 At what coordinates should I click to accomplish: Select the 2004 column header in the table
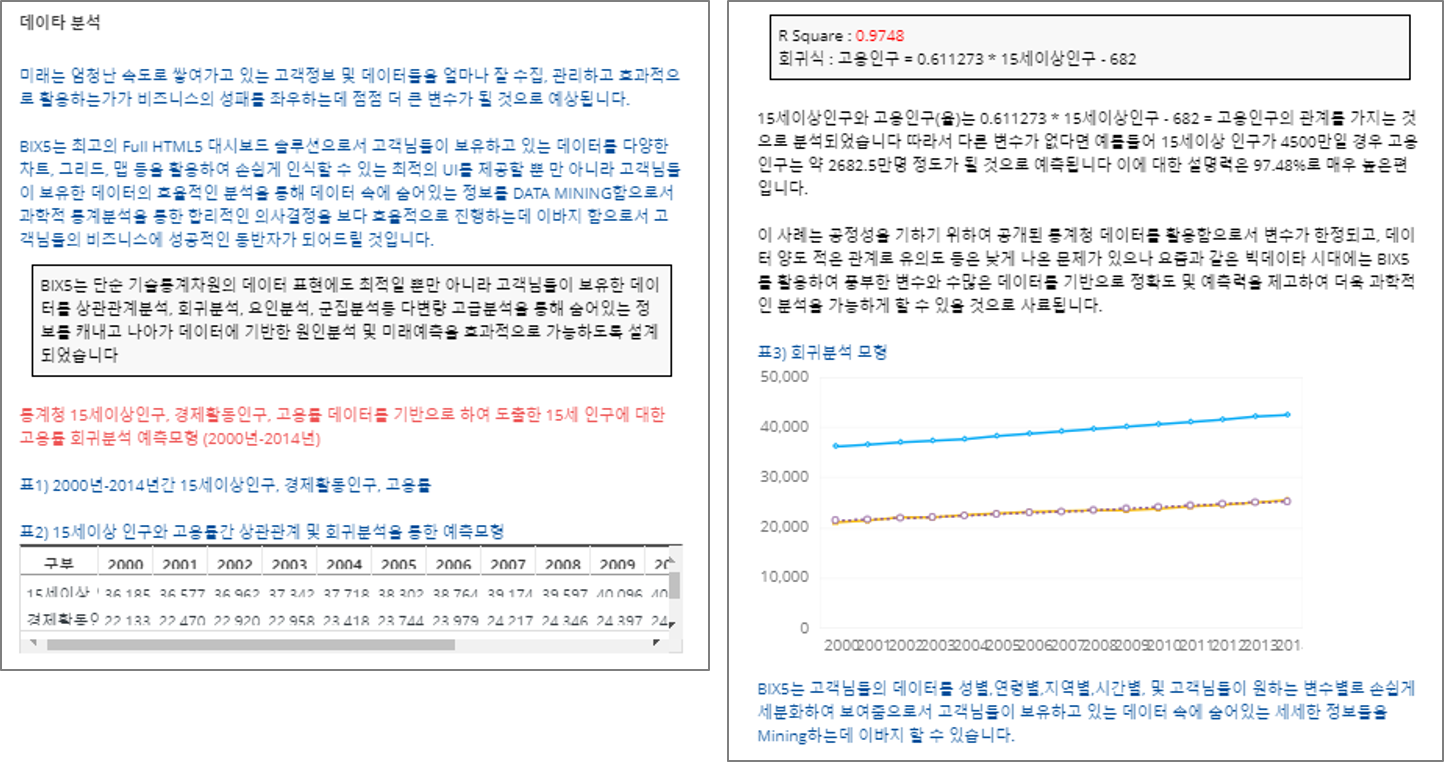pos(344,562)
